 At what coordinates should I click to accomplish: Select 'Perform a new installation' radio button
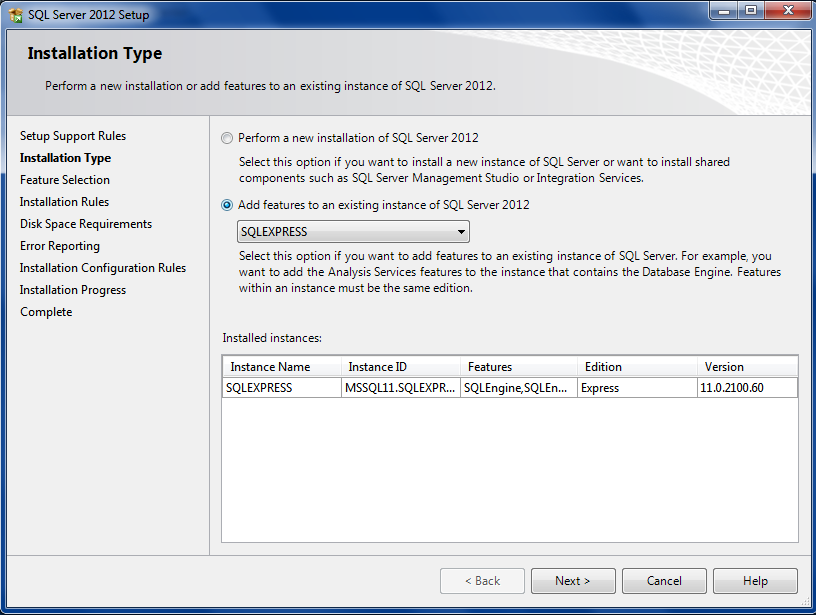click(227, 138)
